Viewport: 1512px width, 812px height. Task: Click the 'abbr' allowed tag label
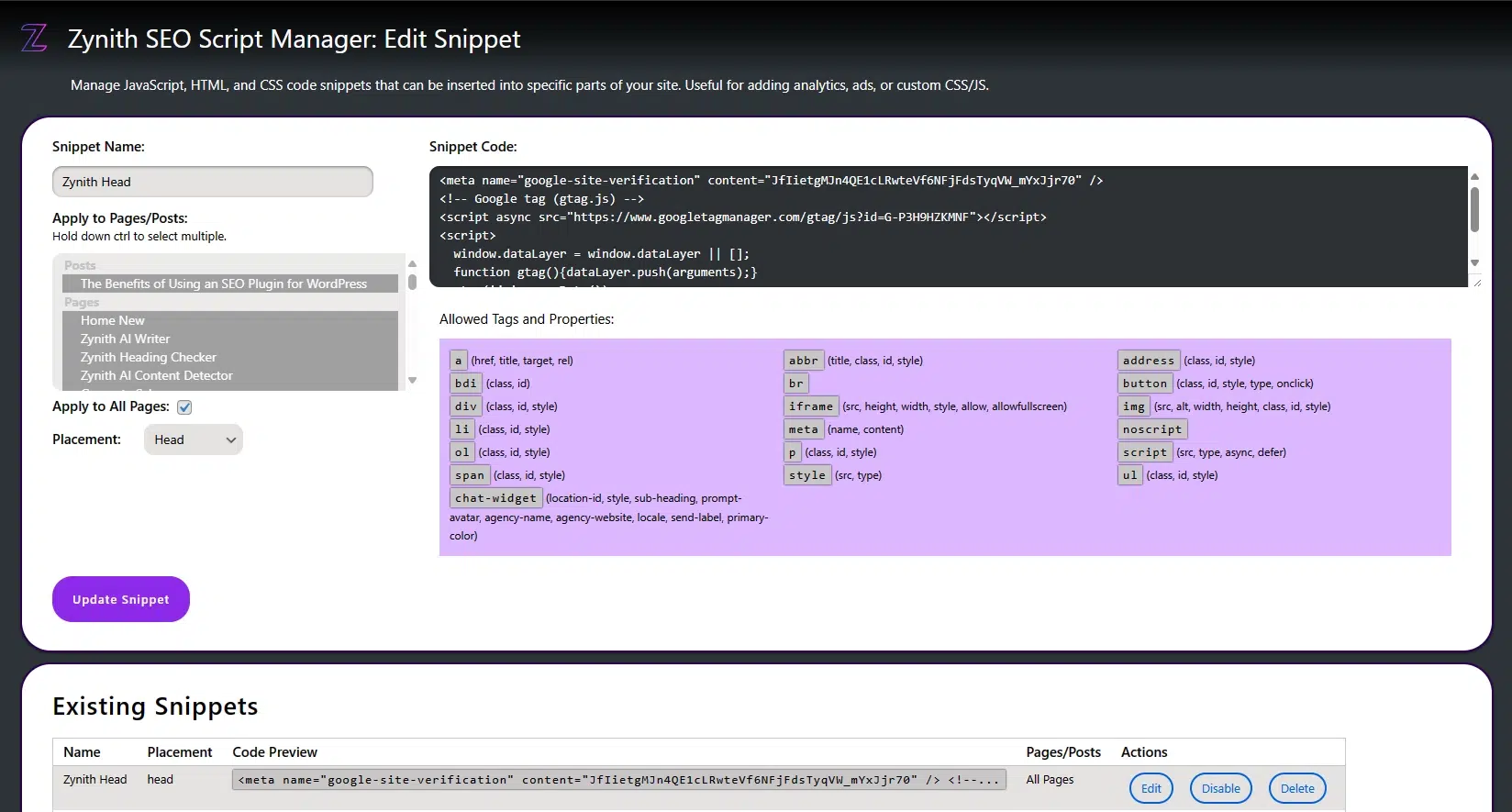804,361
